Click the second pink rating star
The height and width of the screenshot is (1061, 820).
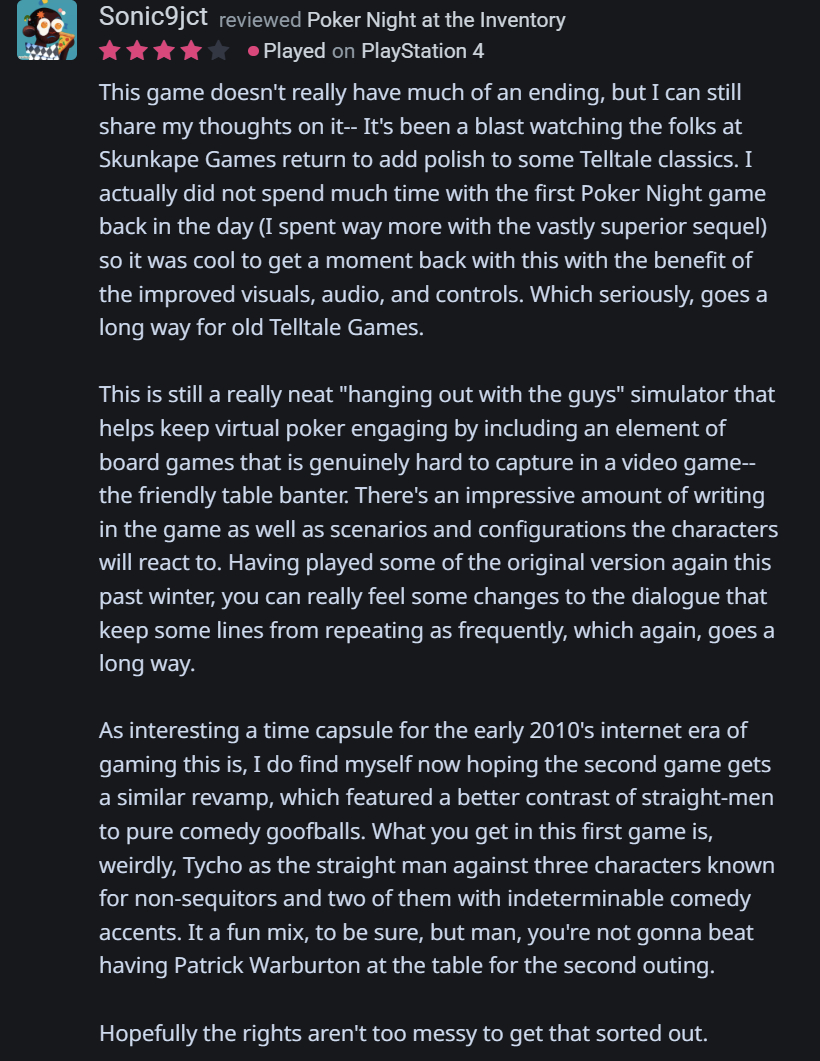[137, 51]
